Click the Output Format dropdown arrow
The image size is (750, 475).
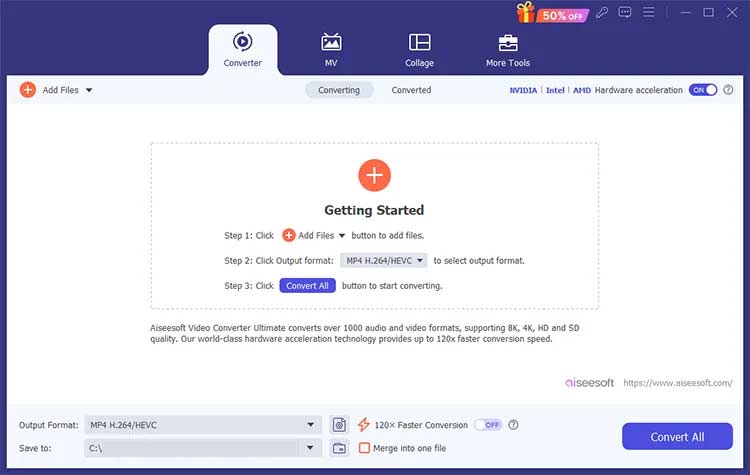311,425
